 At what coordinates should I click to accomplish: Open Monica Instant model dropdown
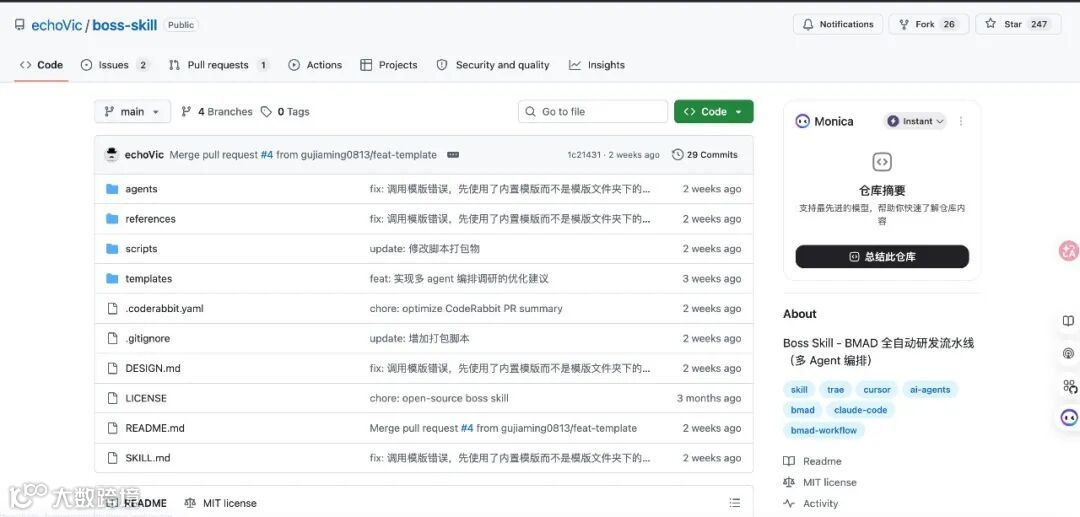click(915, 121)
